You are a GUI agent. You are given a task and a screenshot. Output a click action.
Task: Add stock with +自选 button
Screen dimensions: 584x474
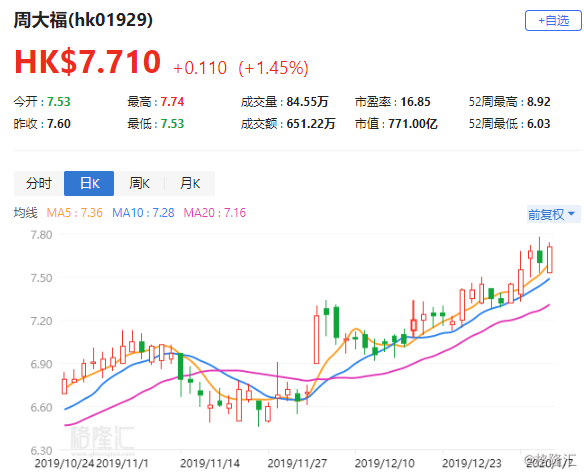pyautogui.click(x=553, y=20)
